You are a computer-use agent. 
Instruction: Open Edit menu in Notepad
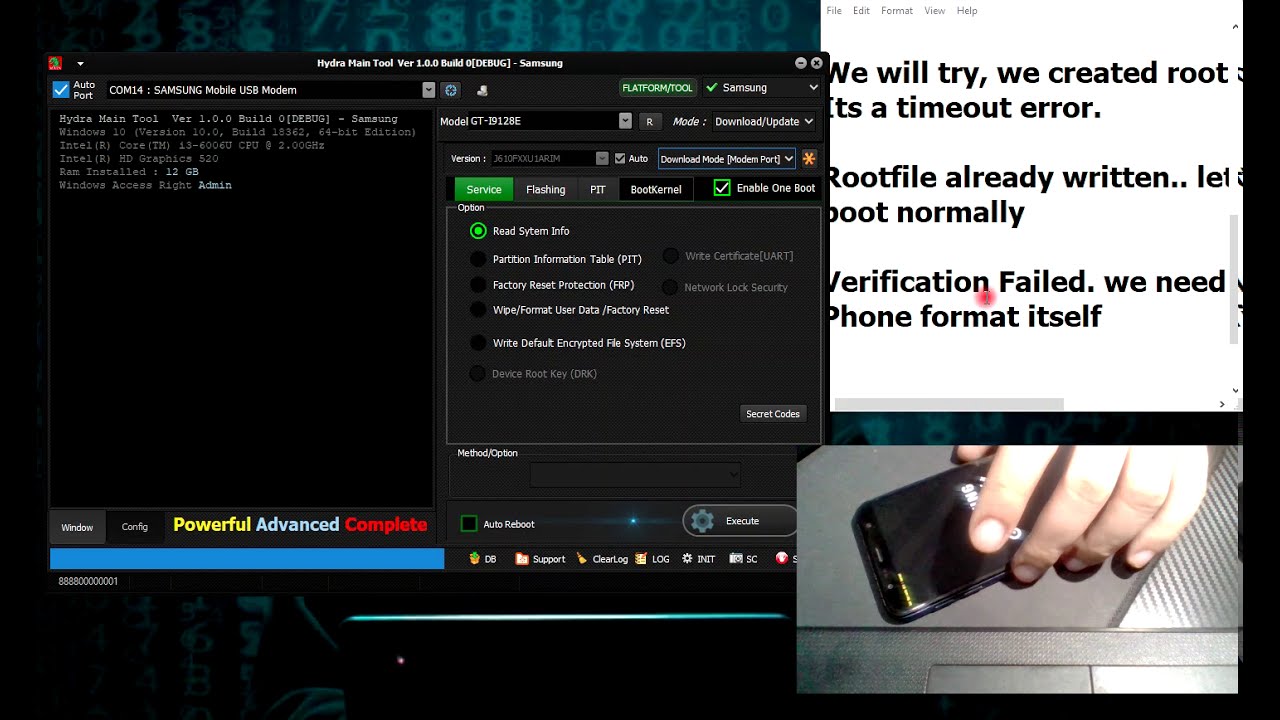click(861, 11)
